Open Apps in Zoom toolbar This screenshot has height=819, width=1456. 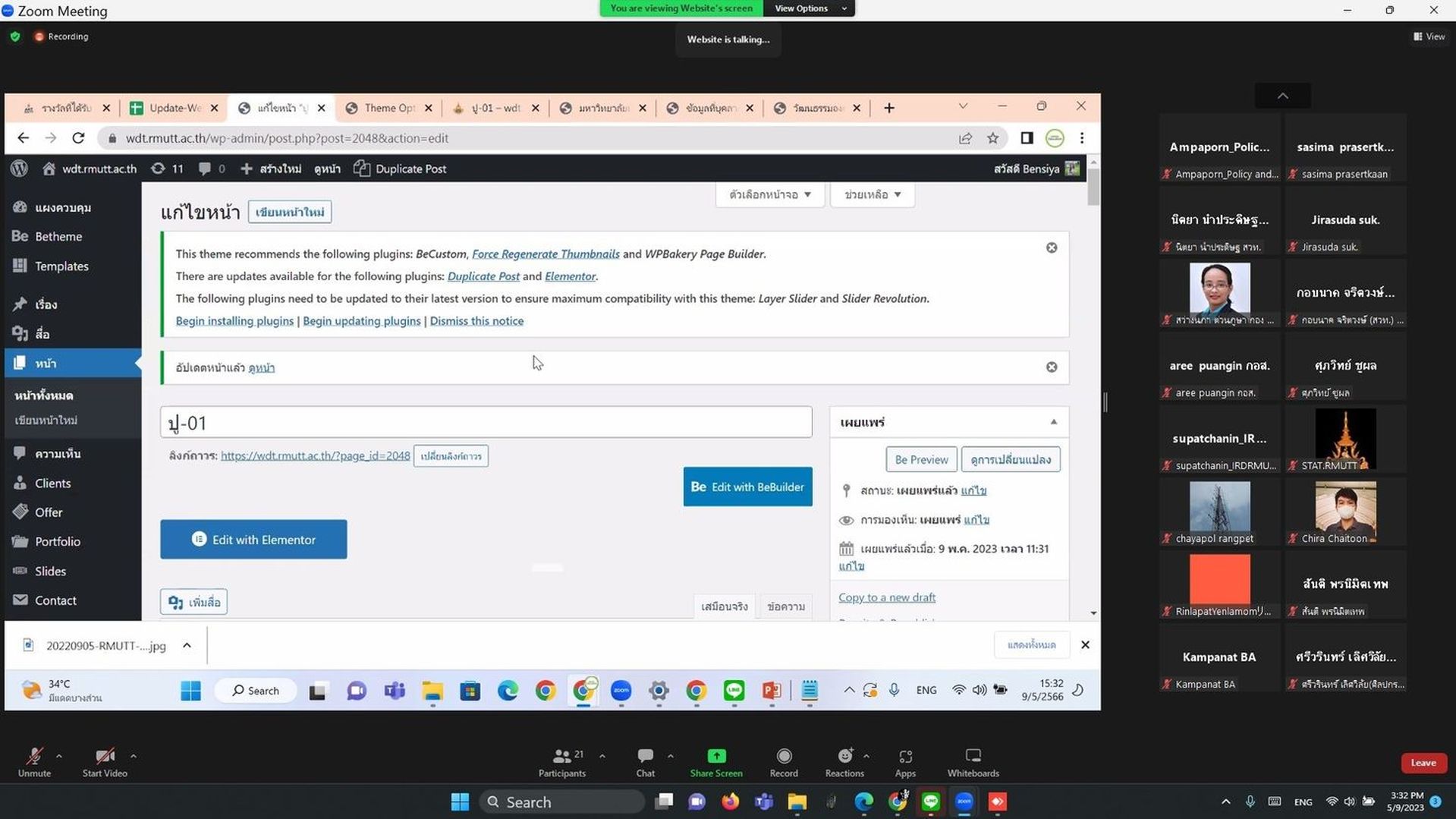[905, 762]
